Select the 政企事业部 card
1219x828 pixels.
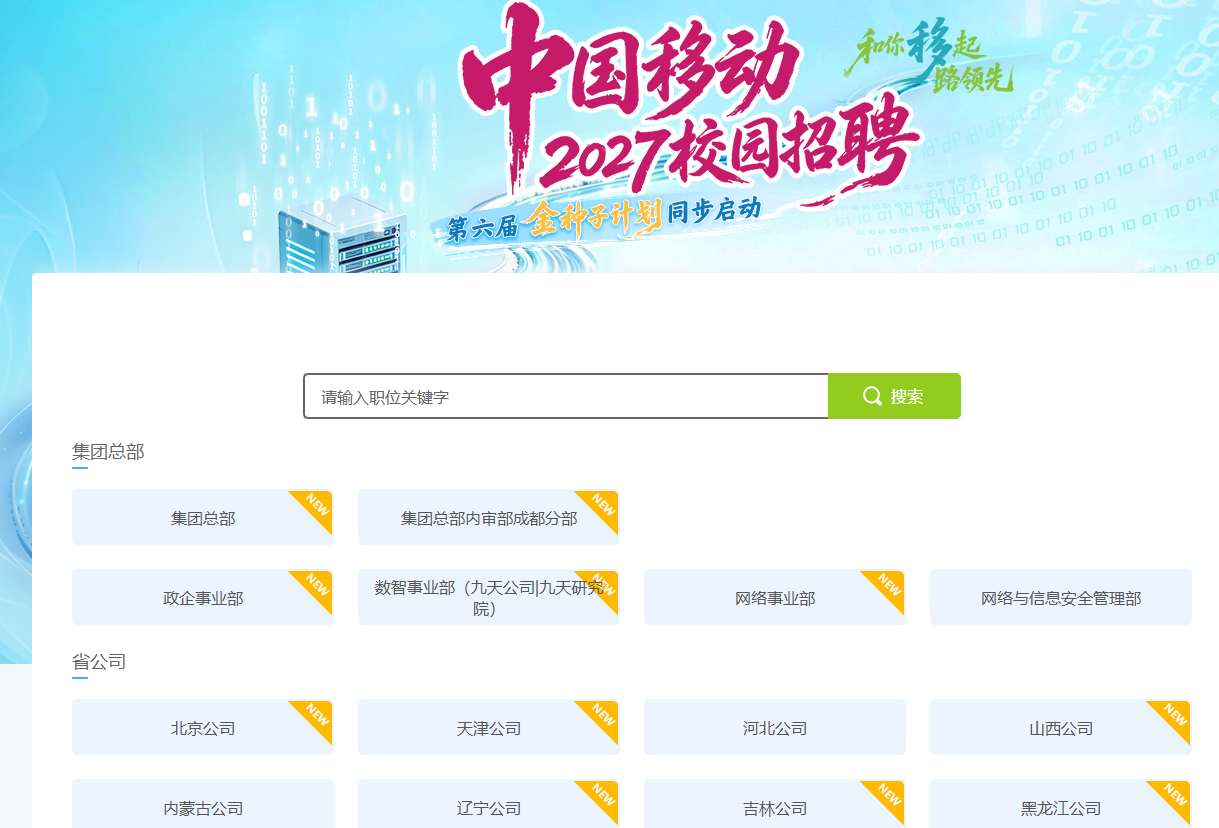203,597
